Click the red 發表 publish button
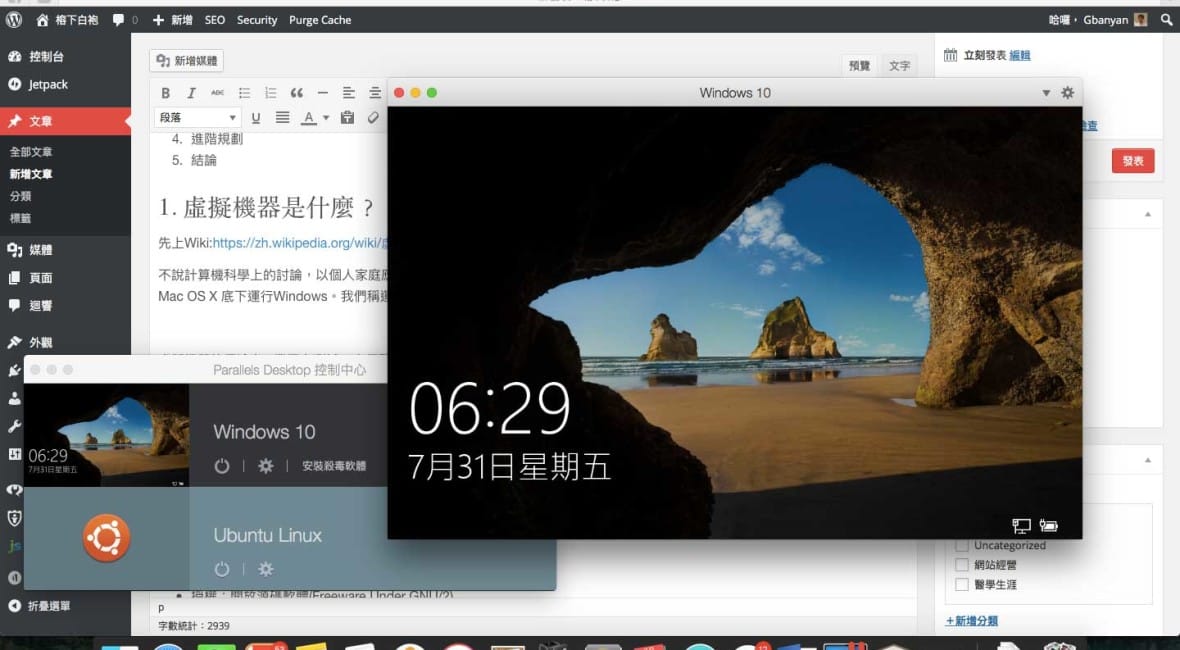 pyautogui.click(x=1132, y=161)
